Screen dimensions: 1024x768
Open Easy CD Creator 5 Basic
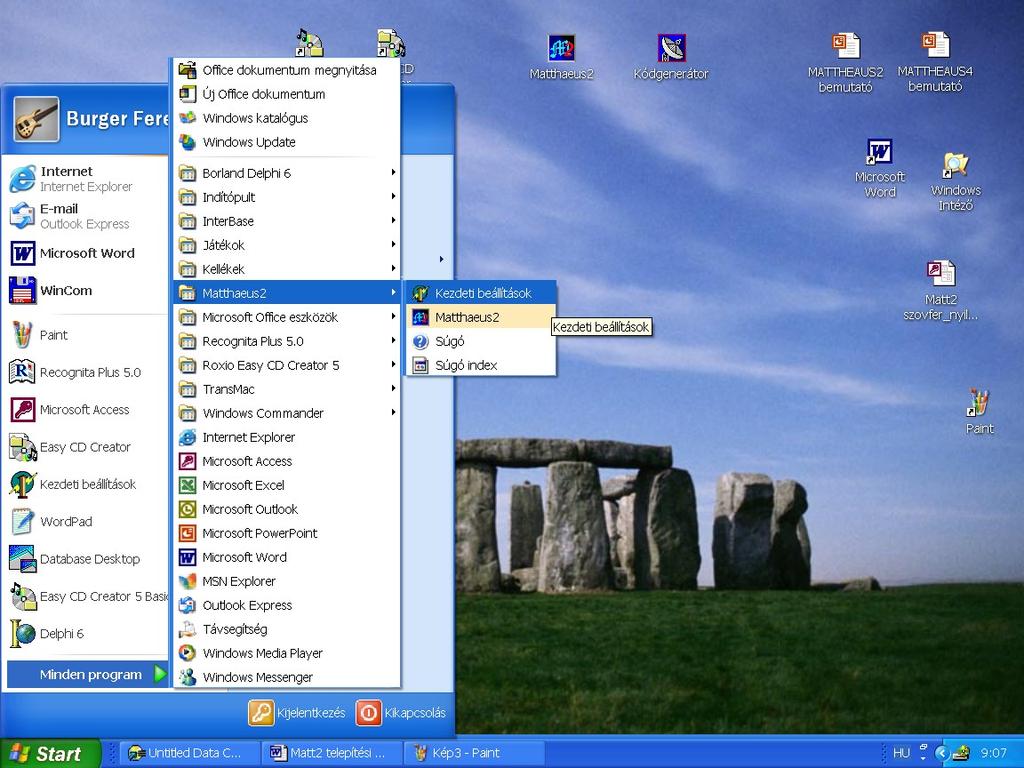click(x=86, y=596)
